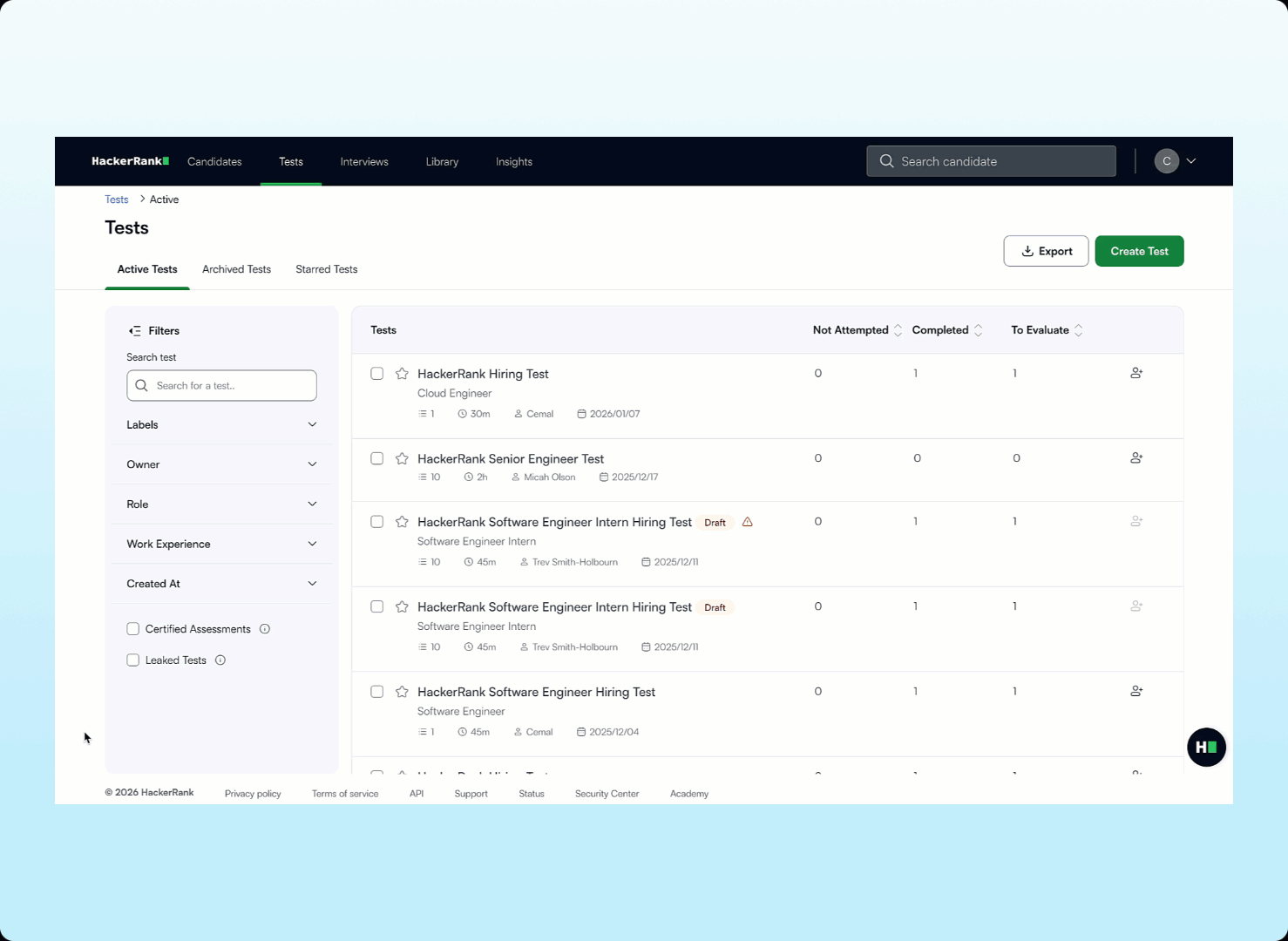Click the search candidate magnifier icon
The height and width of the screenshot is (941, 1288).
pyautogui.click(x=886, y=161)
